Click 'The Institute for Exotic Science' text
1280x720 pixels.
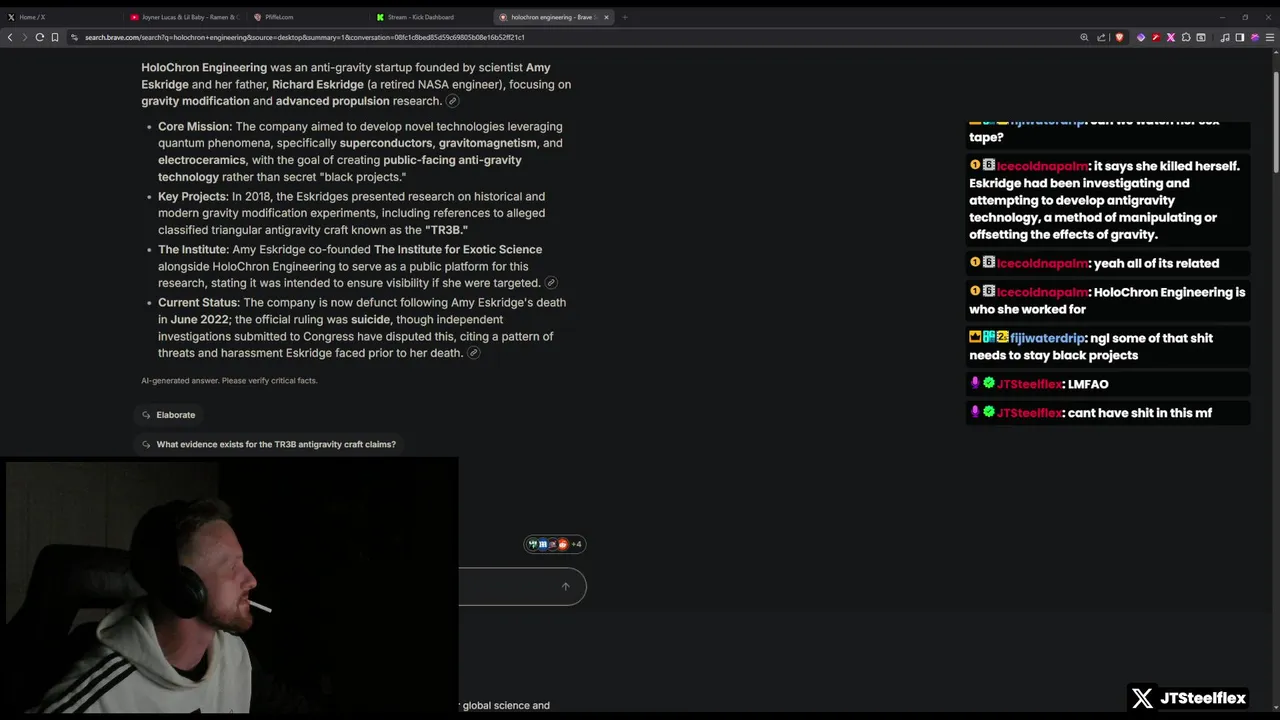pos(458,249)
